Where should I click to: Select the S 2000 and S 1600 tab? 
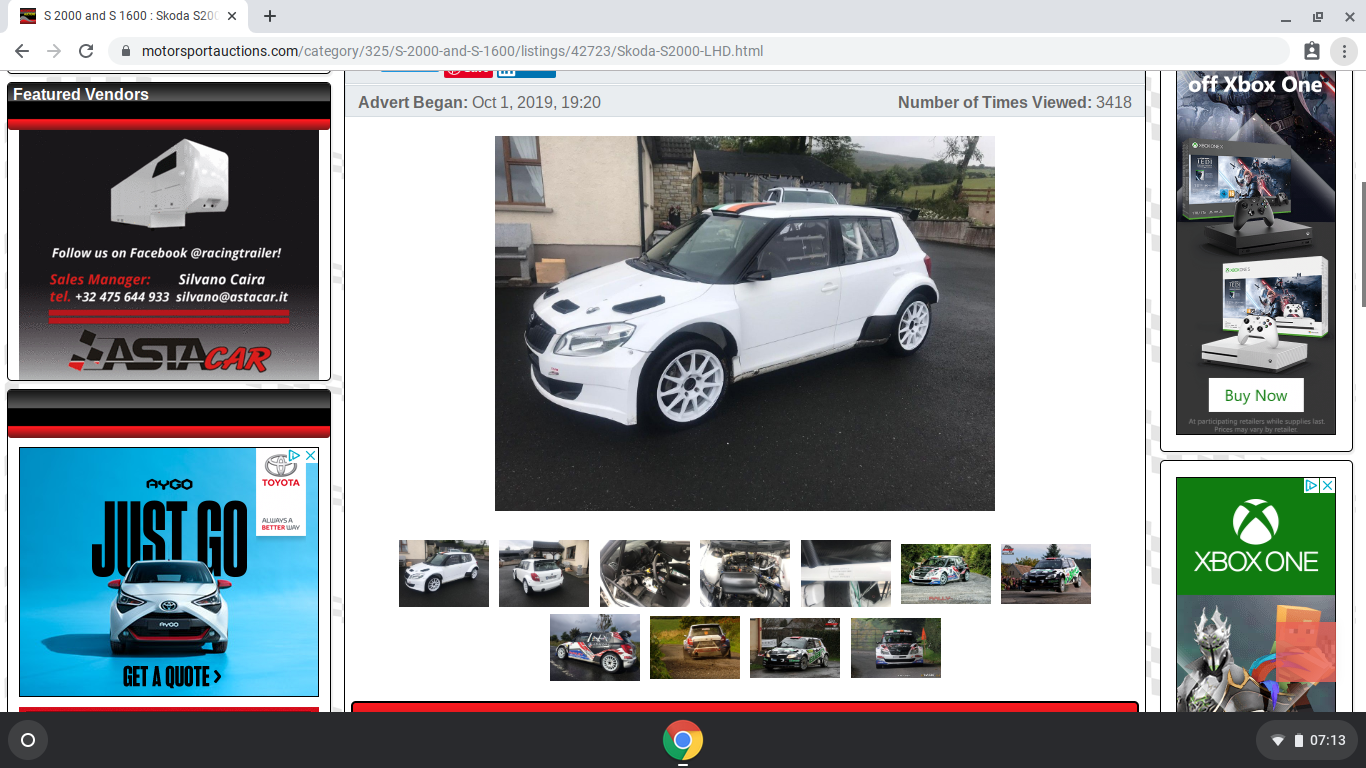[x=129, y=16]
